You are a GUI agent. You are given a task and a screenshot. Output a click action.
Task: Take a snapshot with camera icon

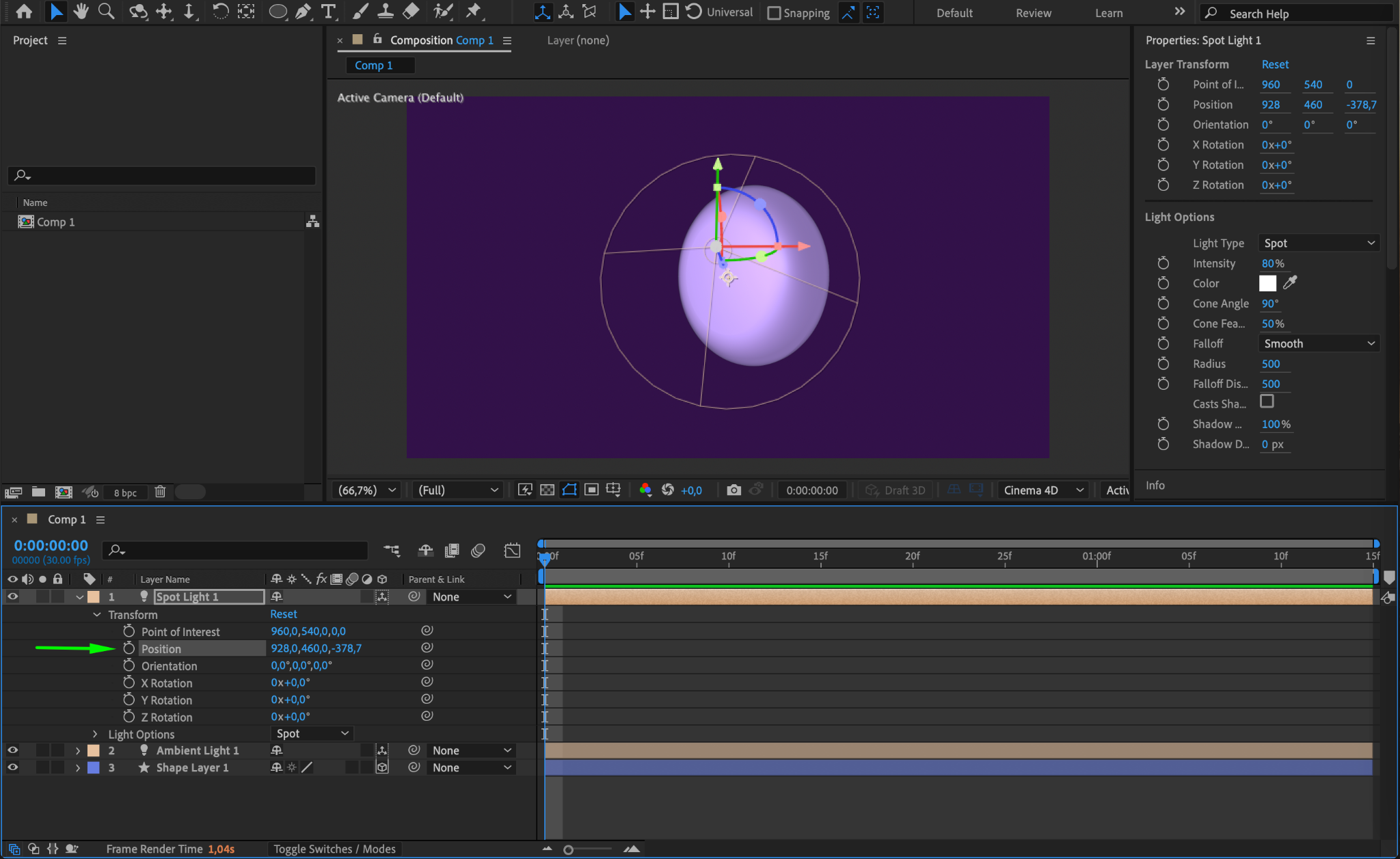(733, 490)
